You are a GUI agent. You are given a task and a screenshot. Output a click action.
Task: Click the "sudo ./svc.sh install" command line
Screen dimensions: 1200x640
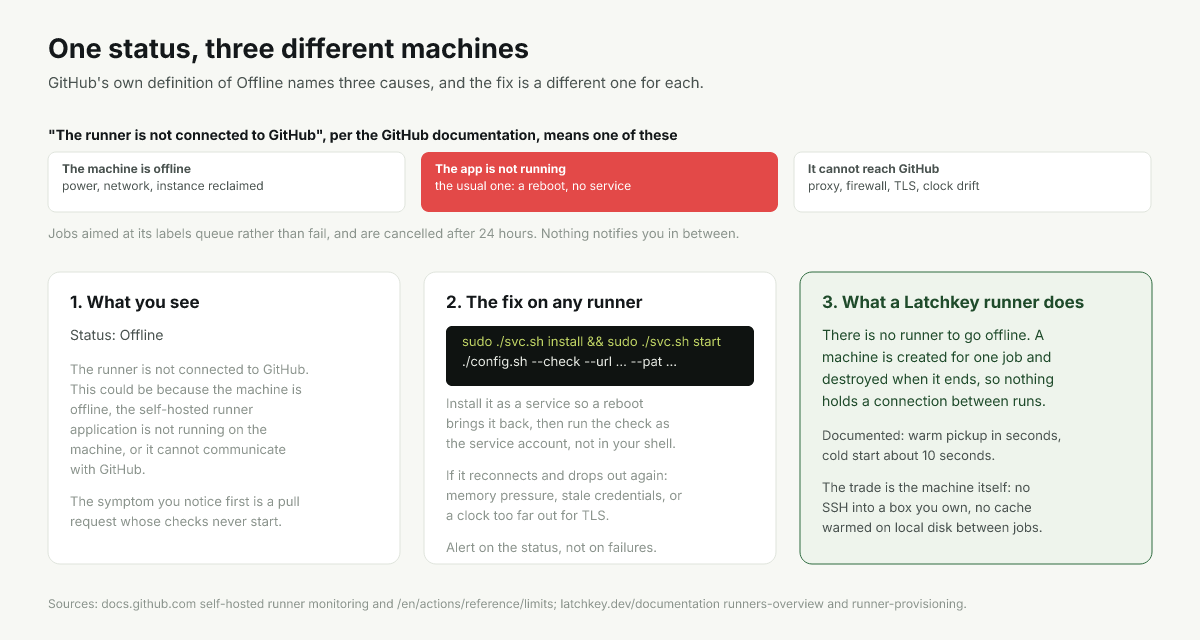pos(591,342)
